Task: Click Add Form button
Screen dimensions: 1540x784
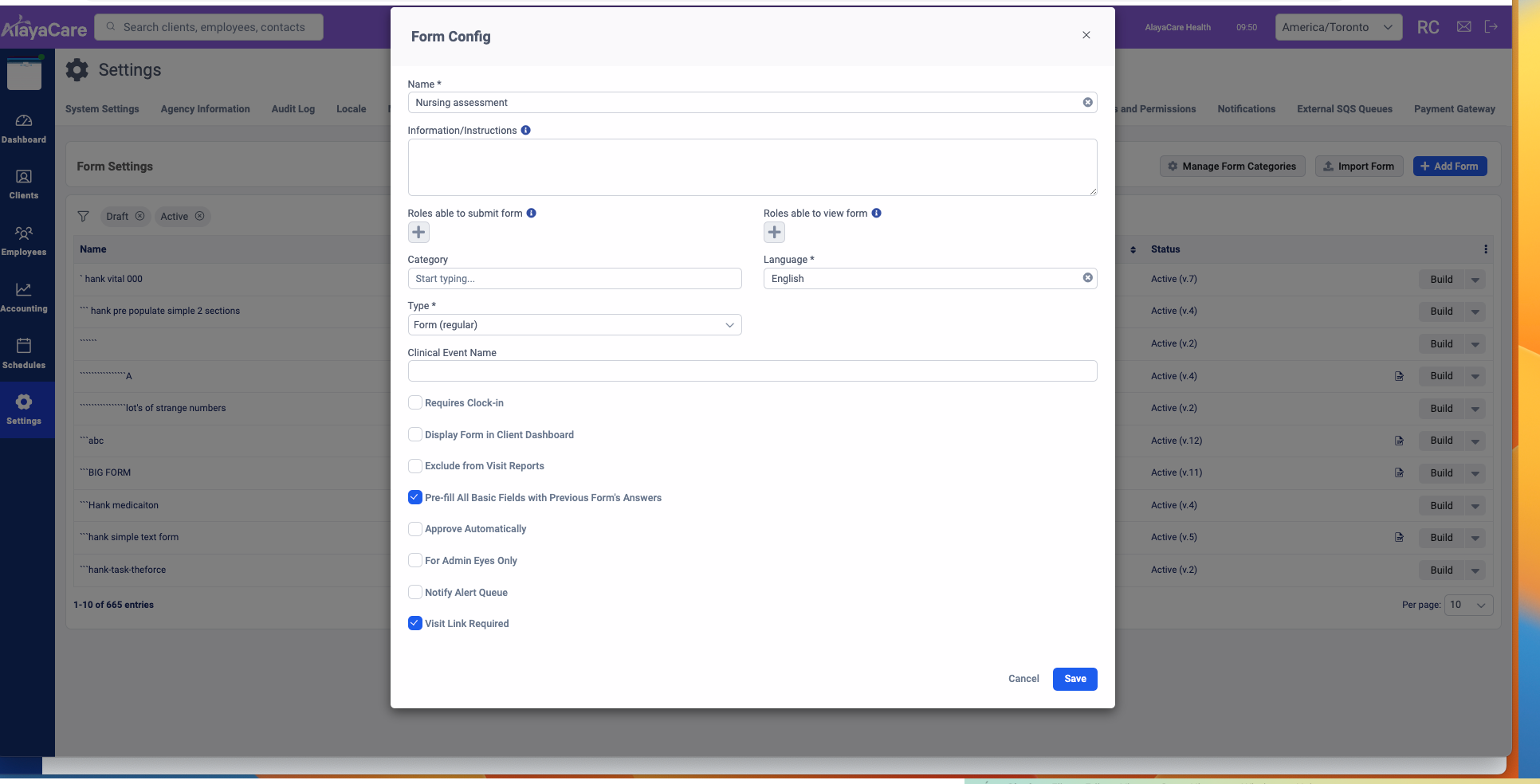Action: pos(1449,167)
